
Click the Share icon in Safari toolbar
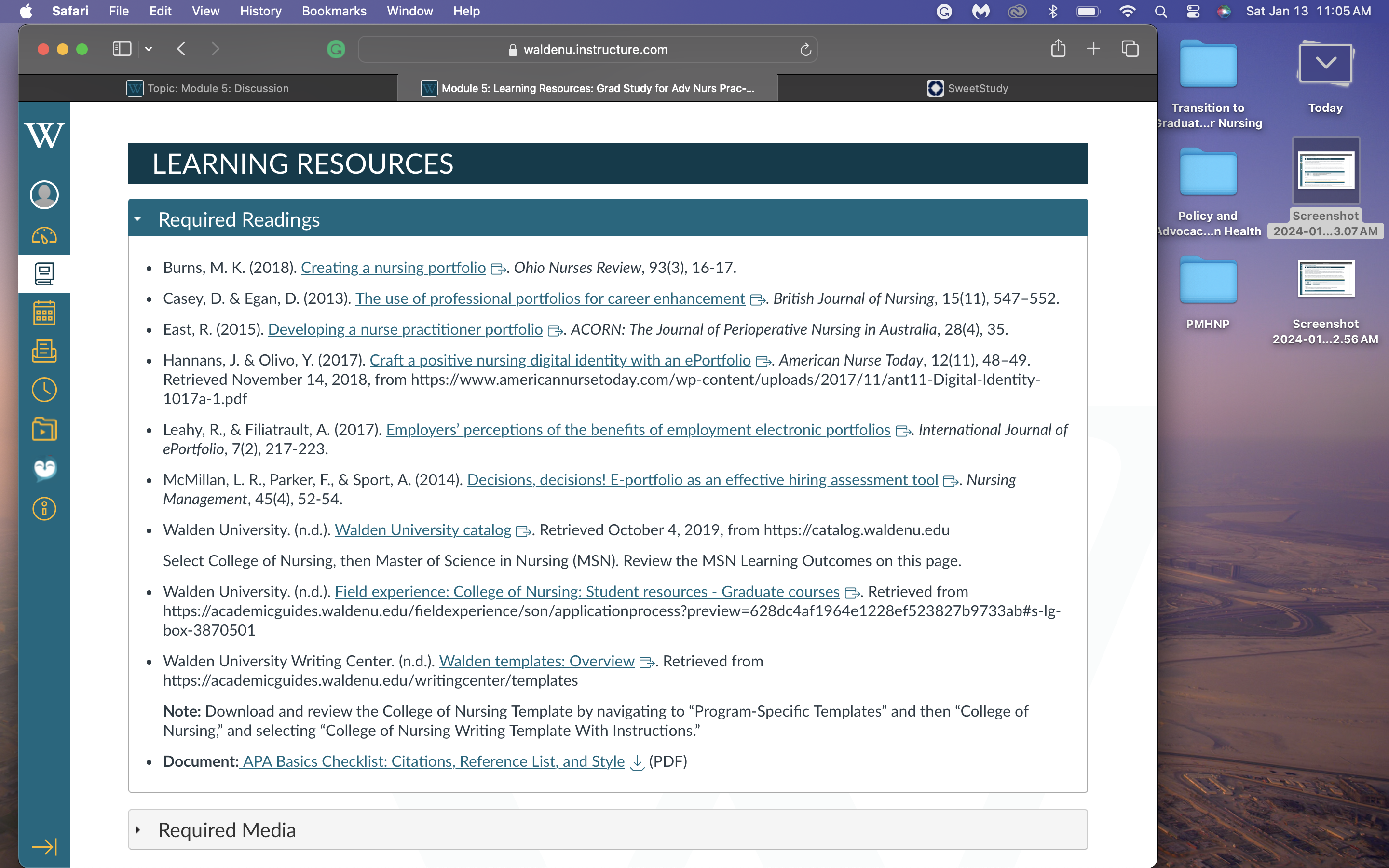tap(1058, 49)
